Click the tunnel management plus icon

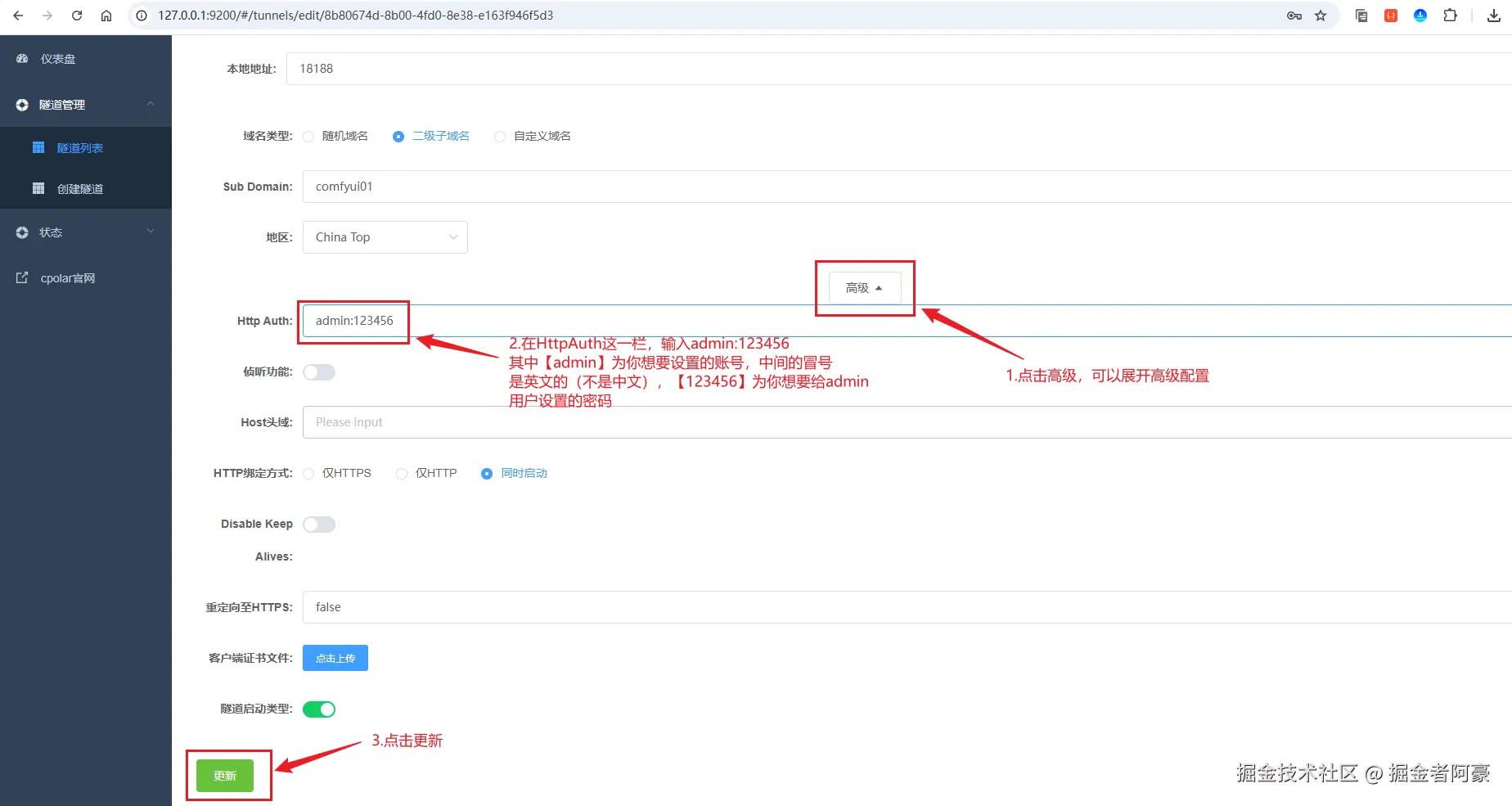[22, 105]
